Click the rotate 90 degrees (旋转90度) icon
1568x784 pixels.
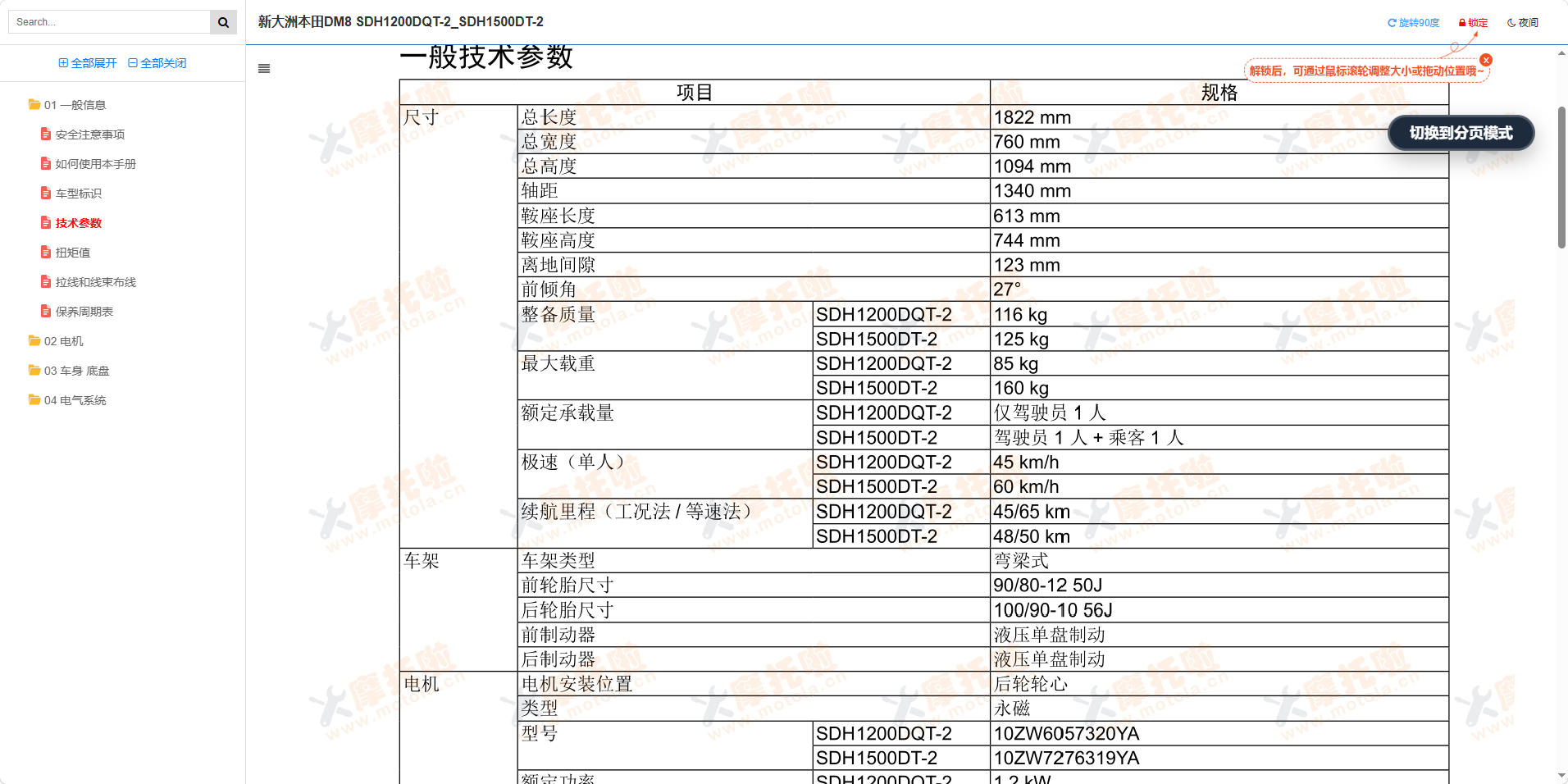[x=1392, y=22]
